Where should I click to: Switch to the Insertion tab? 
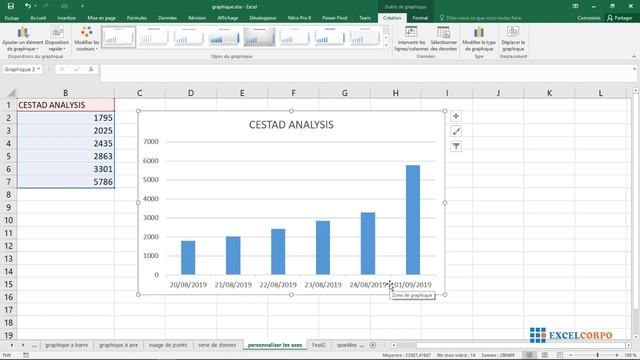pos(67,18)
